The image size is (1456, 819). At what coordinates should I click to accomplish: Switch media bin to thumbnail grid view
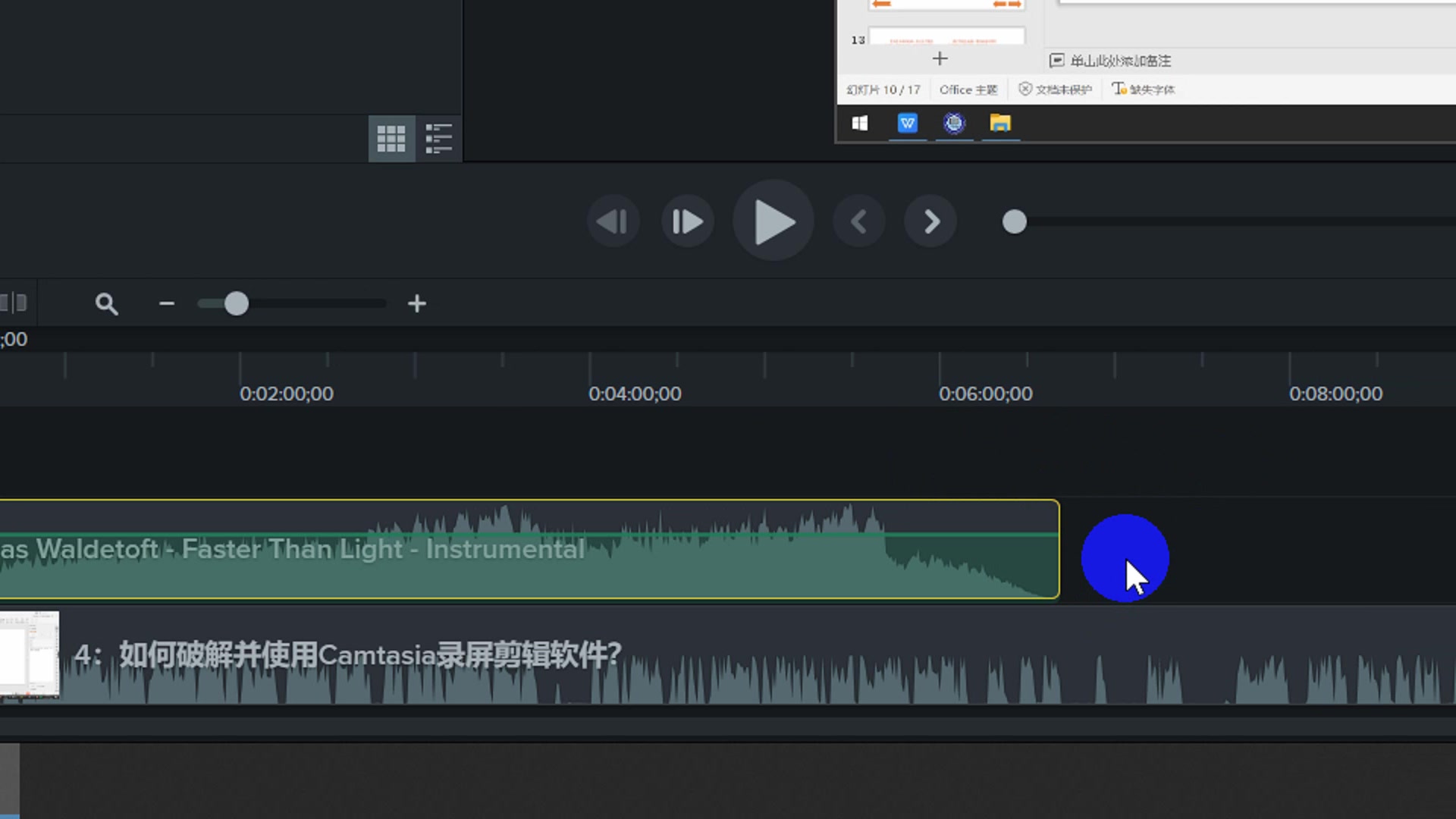[391, 139]
